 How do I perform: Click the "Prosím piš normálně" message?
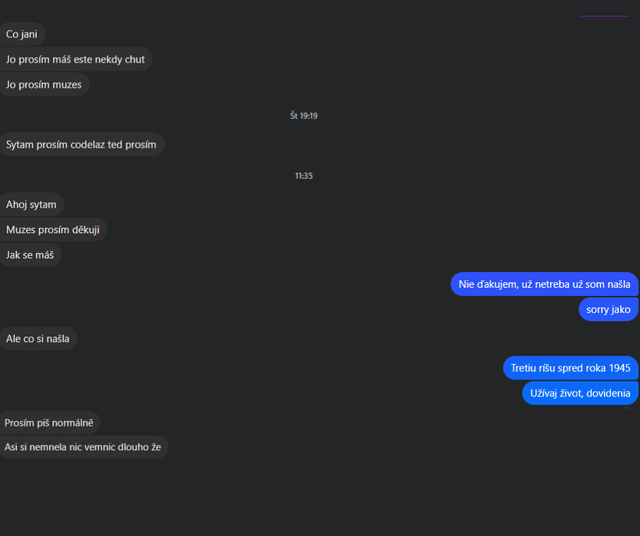click(x=49, y=423)
